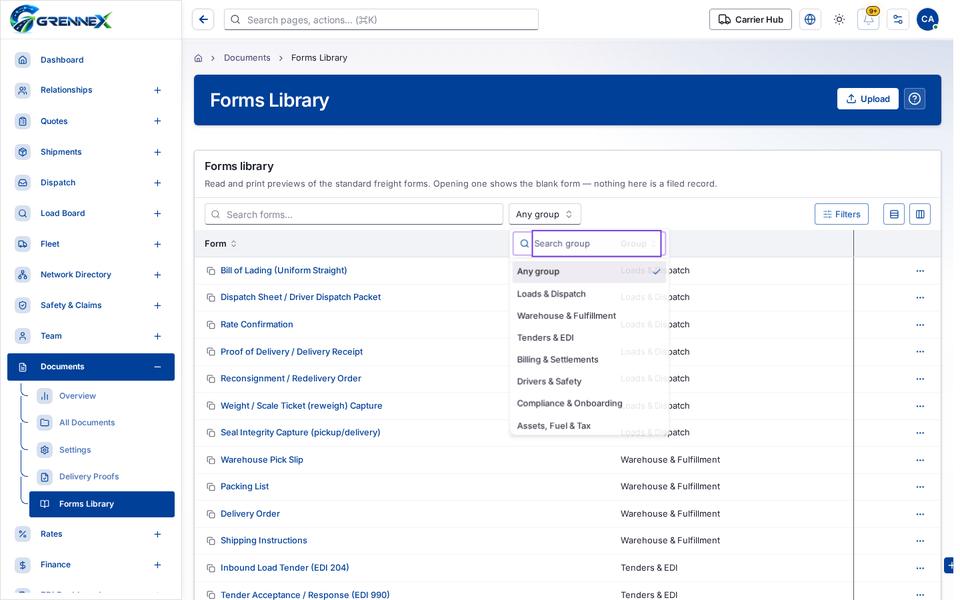Image resolution: width=960 pixels, height=600 pixels.
Task: Switch to column view layout icon
Action: (x=920, y=214)
